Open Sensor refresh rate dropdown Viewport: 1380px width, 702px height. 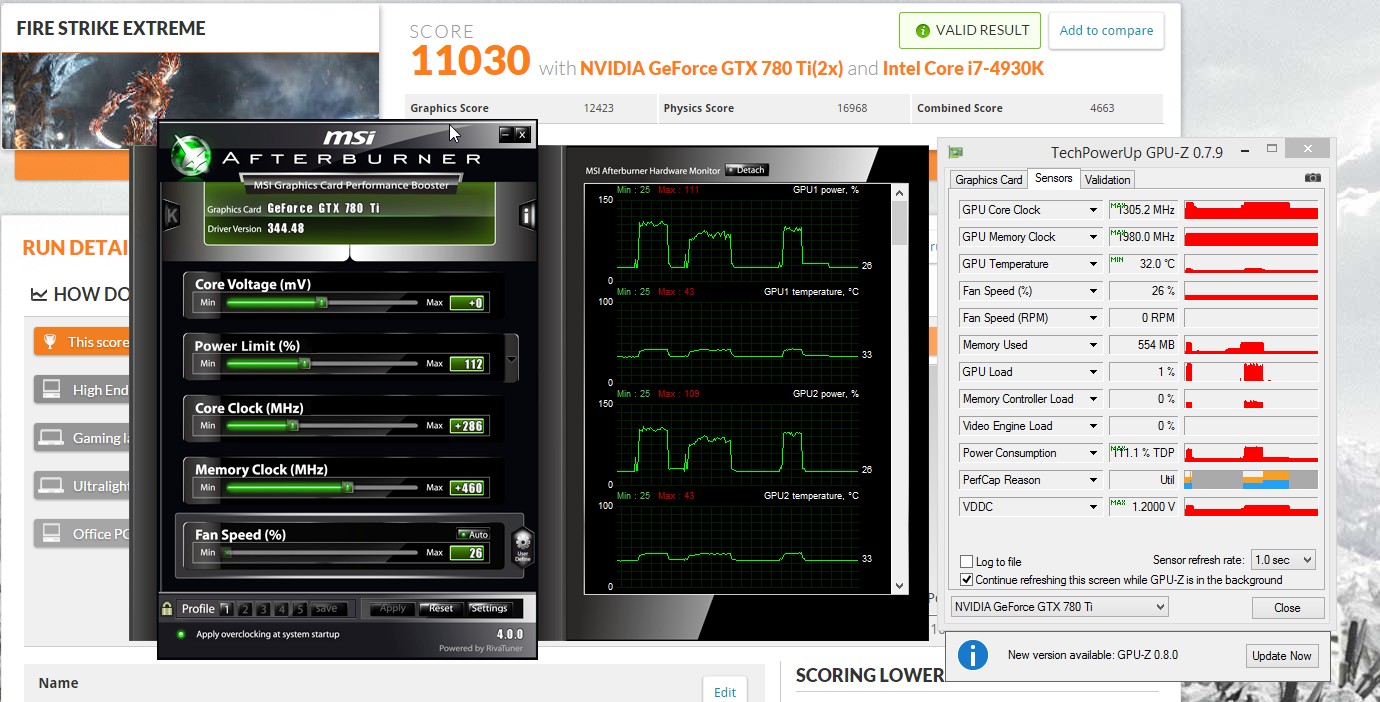tap(1283, 560)
